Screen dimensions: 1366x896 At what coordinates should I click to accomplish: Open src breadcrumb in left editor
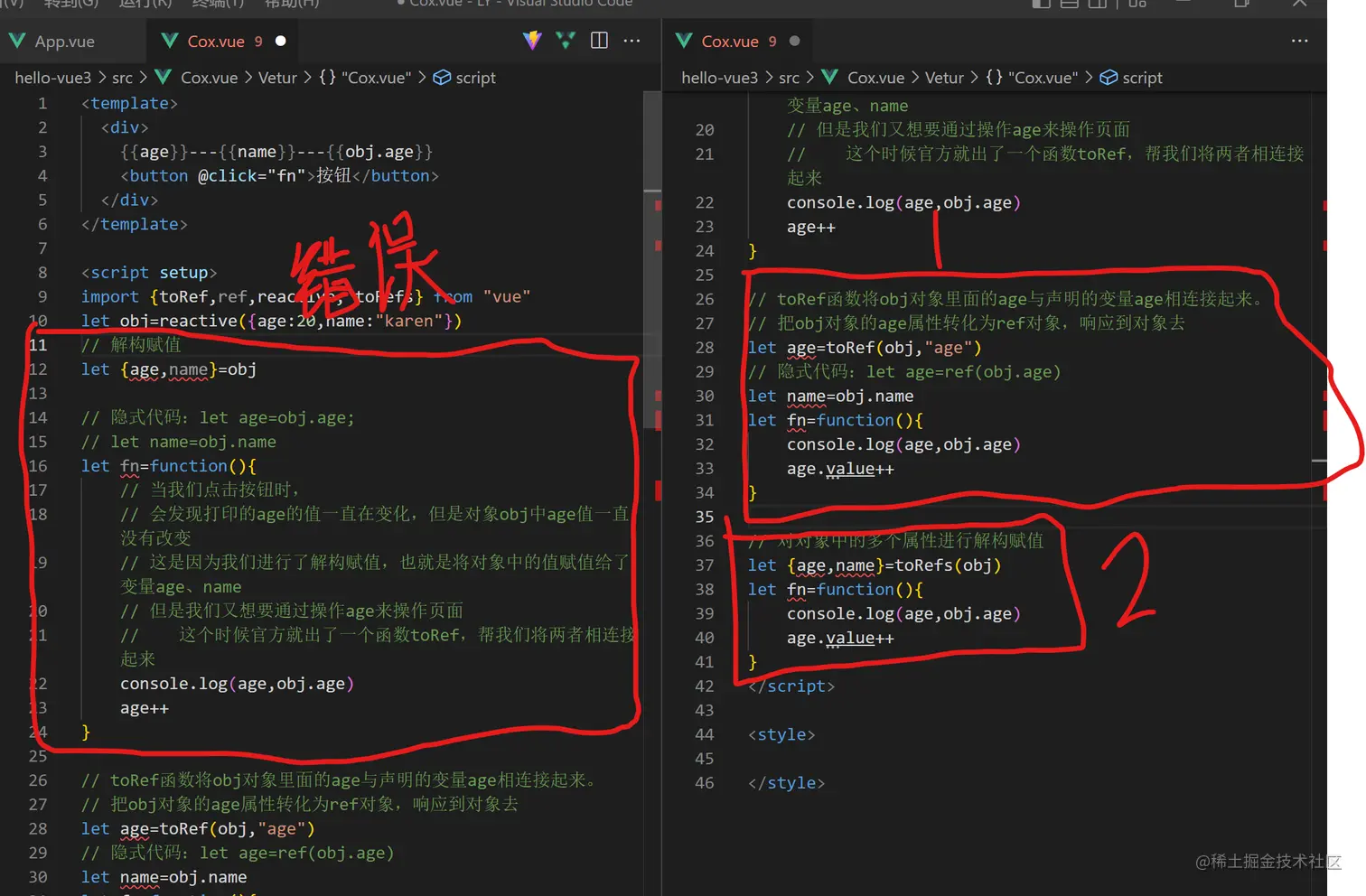click(x=122, y=78)
